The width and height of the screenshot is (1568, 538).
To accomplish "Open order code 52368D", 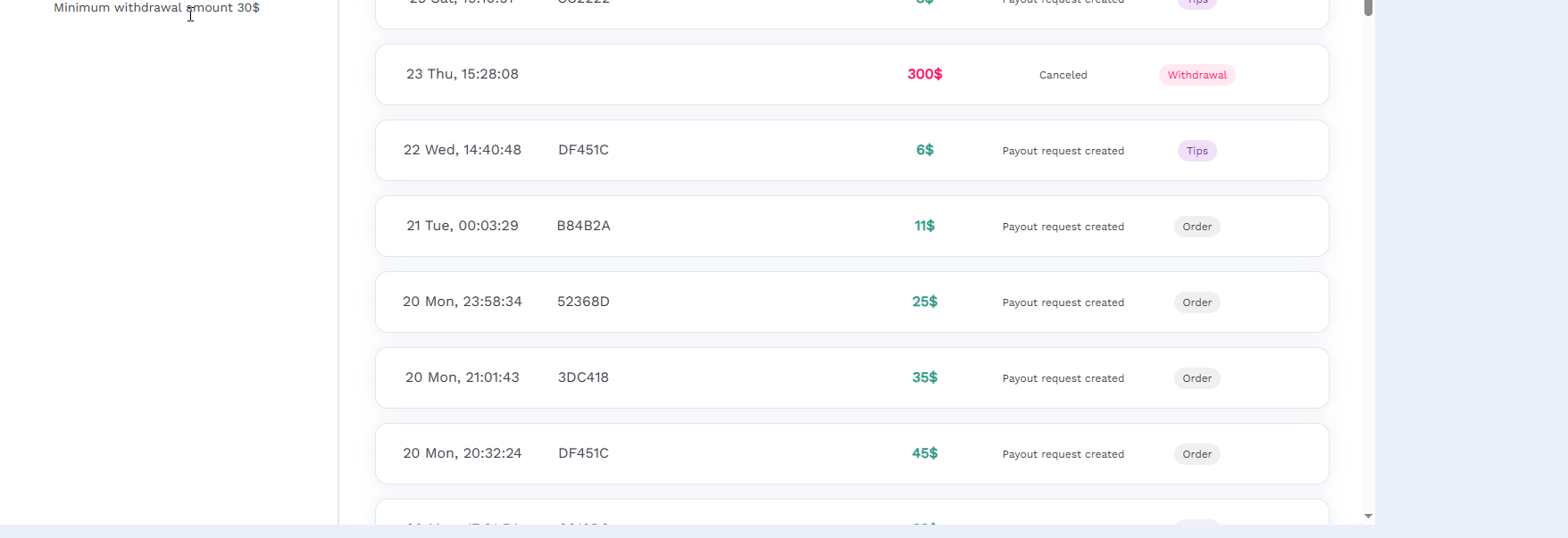I will click(x=583, y=302).
